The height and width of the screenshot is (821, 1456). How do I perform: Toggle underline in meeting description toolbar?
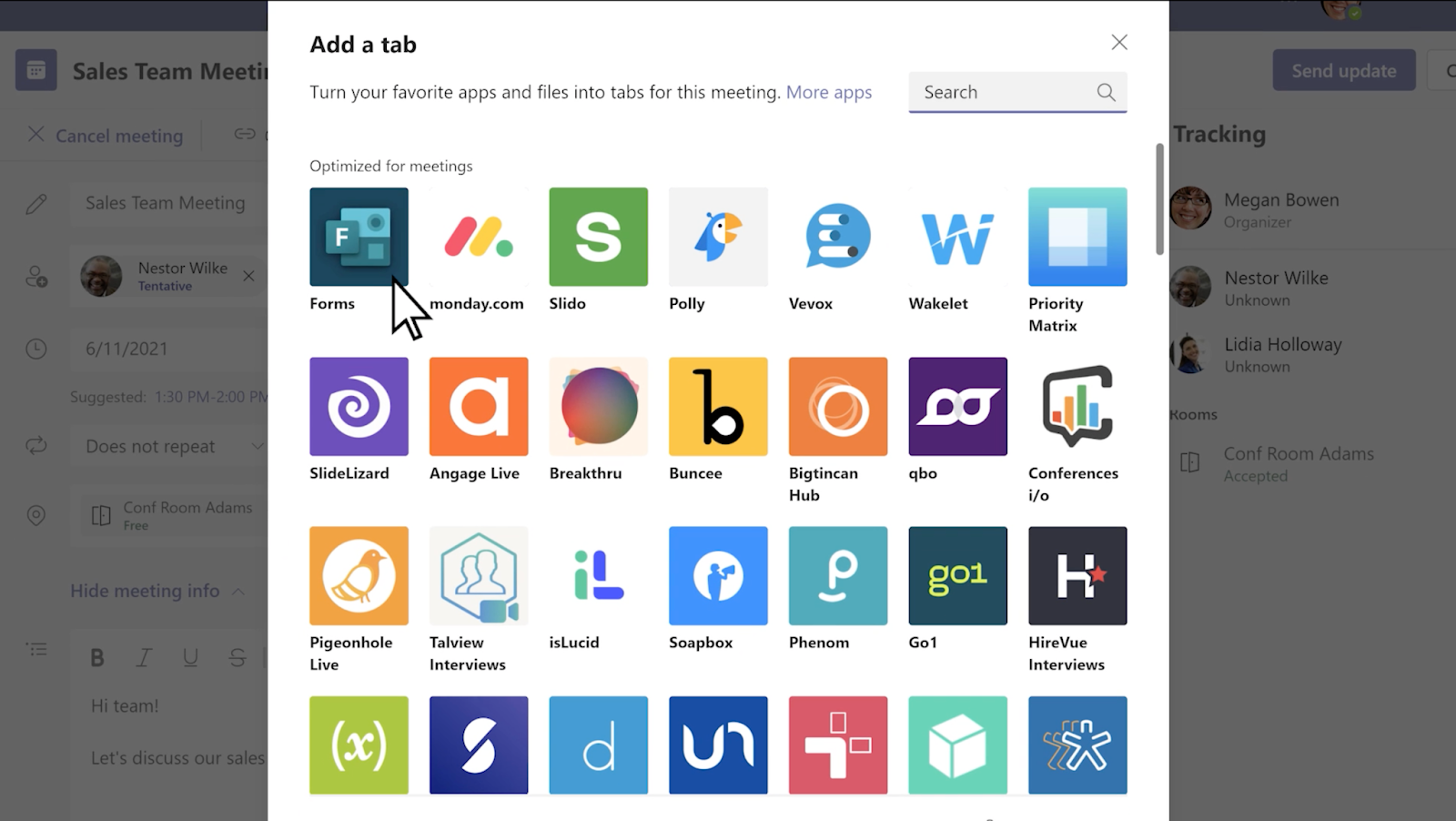[190, 657]
